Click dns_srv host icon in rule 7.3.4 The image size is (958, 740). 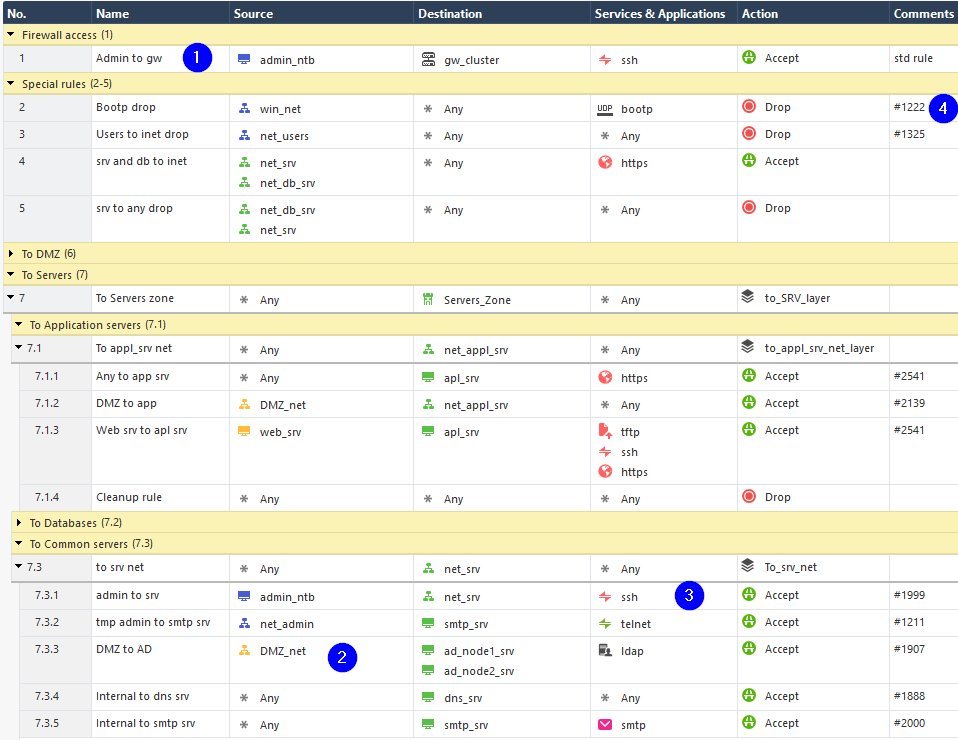tap(428, 697)
